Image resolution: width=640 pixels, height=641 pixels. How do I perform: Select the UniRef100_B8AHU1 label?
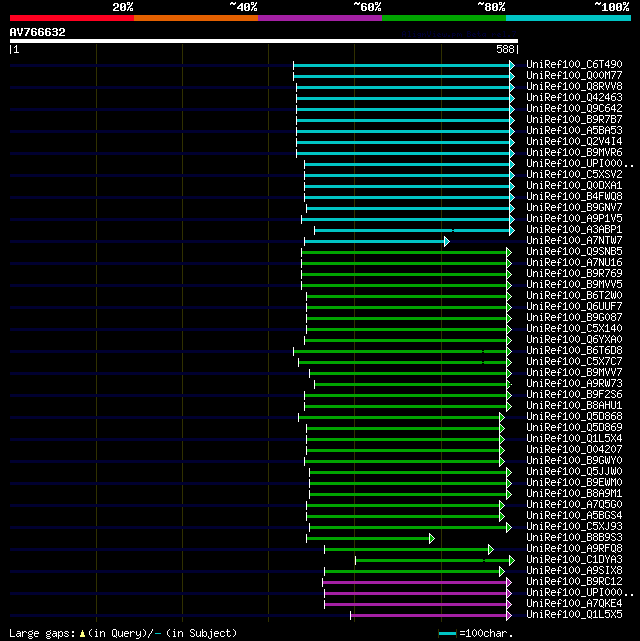[574, 406]
